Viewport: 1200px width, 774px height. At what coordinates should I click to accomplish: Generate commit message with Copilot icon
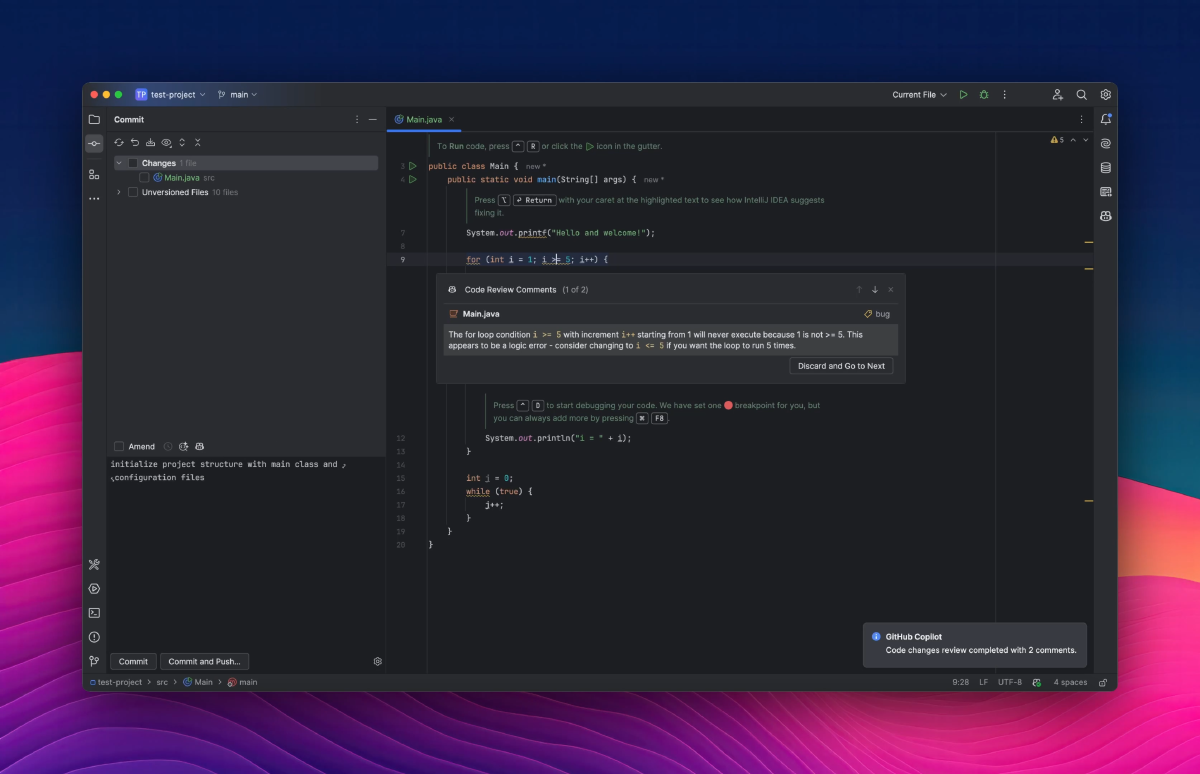[x=200, y=446]
